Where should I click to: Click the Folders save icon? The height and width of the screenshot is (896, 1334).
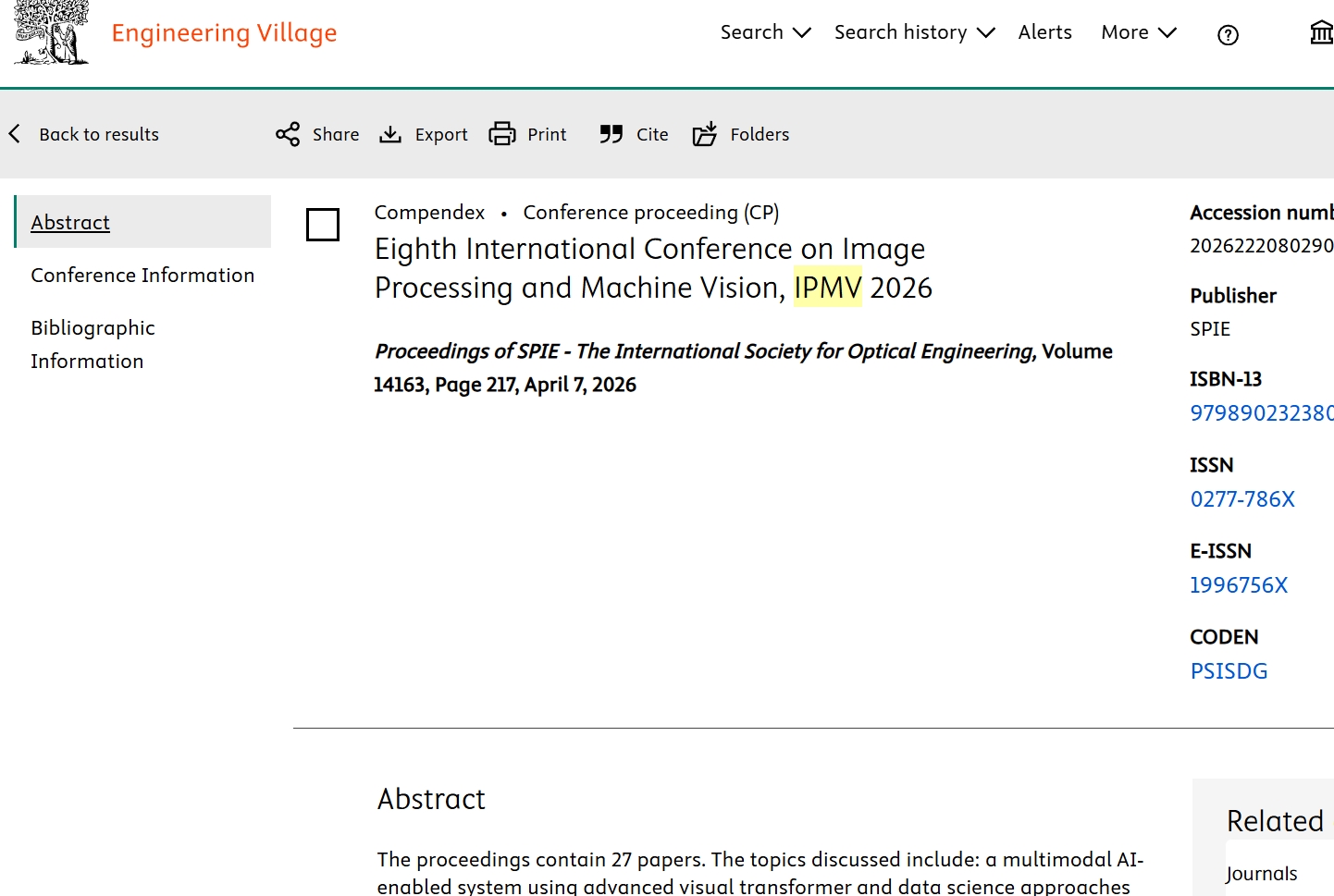point(705,134)
